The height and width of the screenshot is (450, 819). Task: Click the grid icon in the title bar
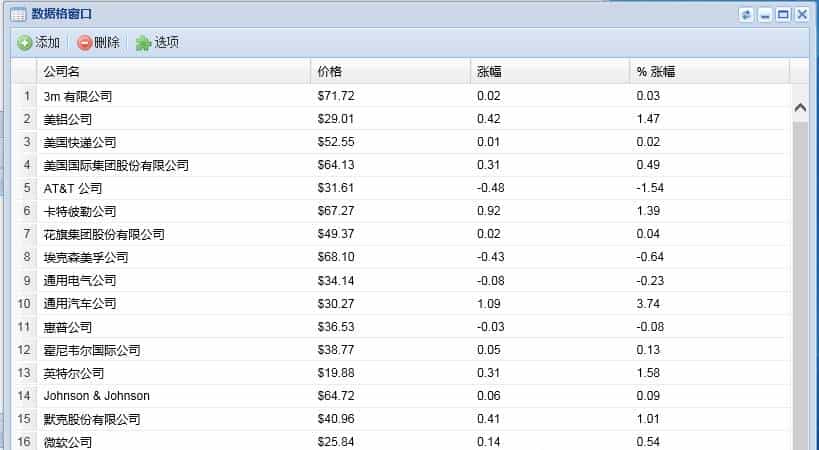pos(18,14)
